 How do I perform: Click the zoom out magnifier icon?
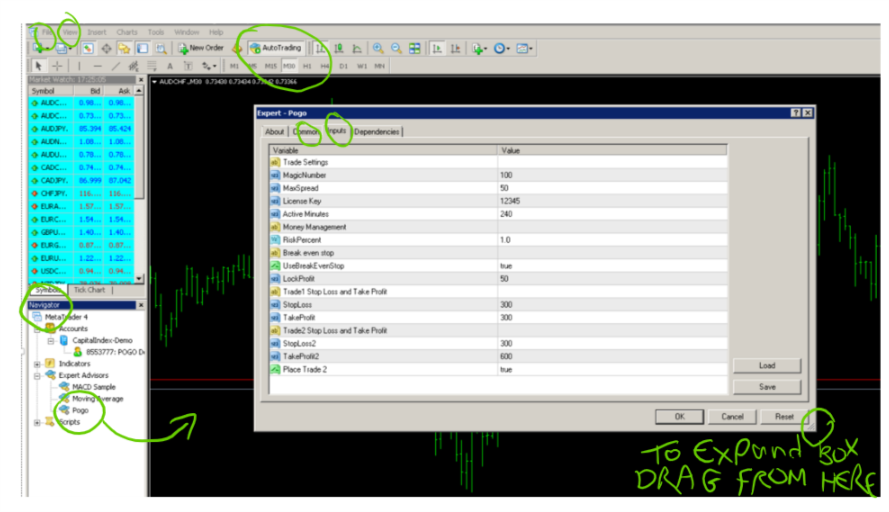(x=396, y=48)
